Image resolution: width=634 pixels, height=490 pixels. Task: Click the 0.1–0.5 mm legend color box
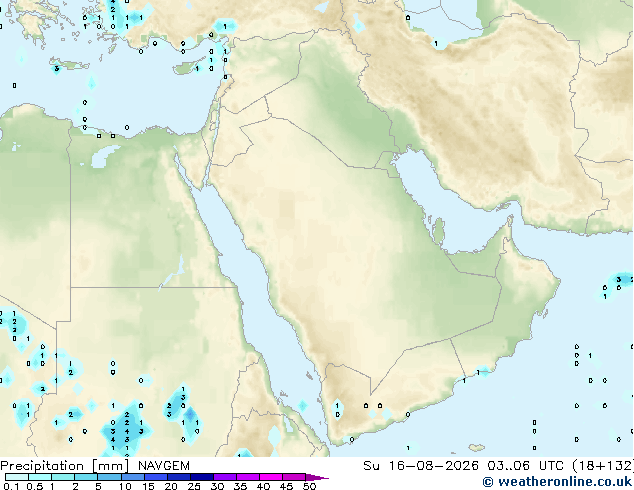(x=17, y=477)
